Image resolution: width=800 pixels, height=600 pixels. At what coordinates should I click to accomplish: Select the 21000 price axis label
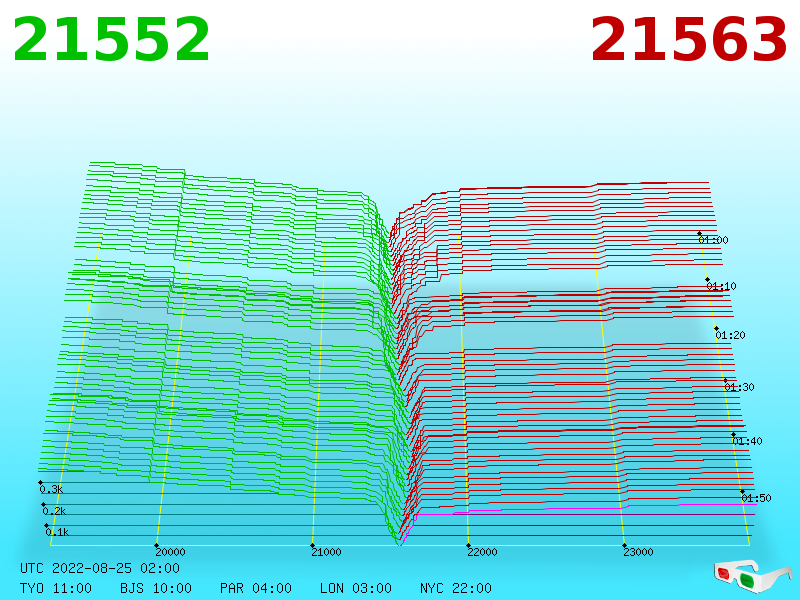click(x=327, y=552)
